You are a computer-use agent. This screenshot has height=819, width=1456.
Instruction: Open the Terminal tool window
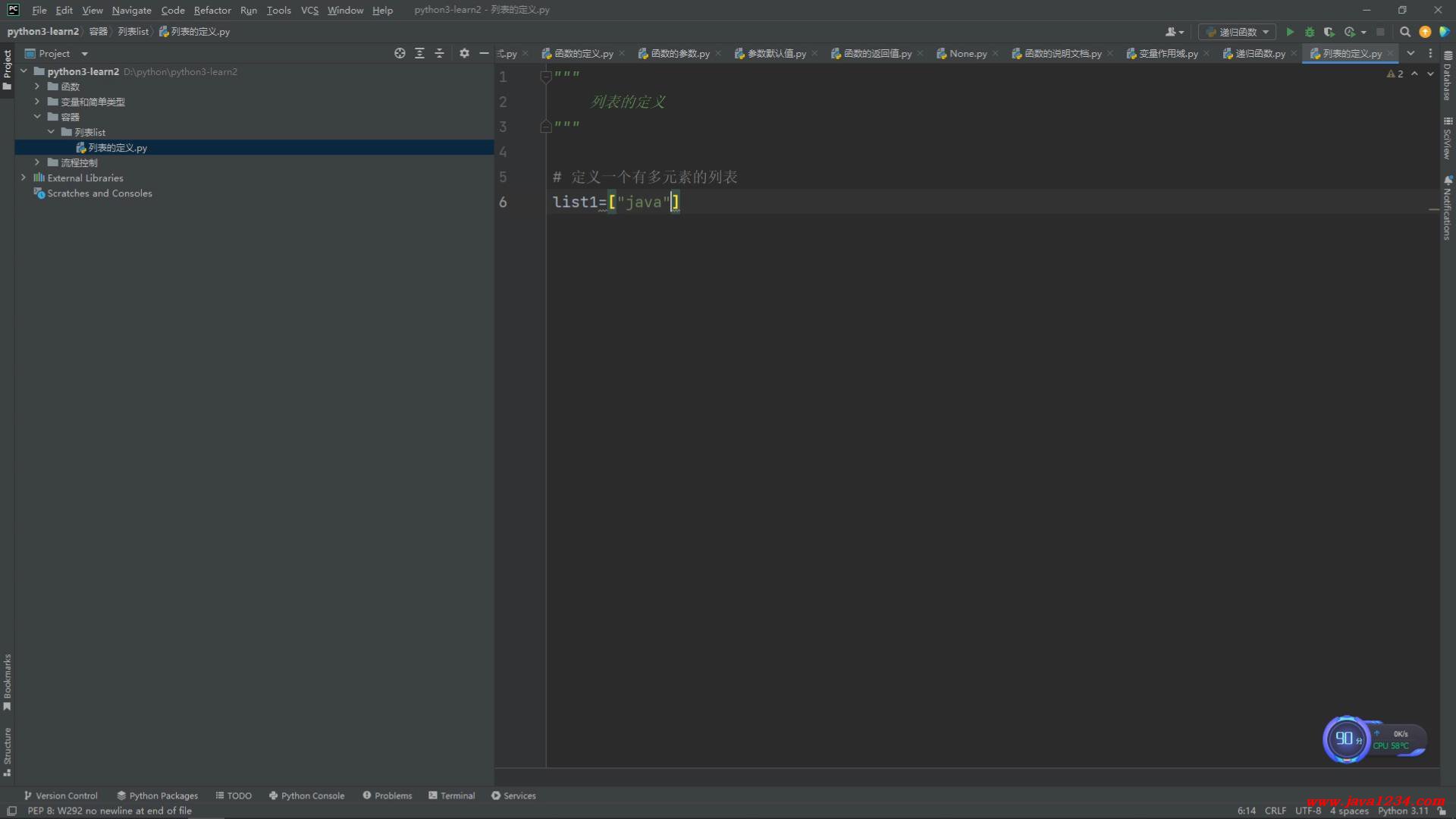[x=452, y=795]
